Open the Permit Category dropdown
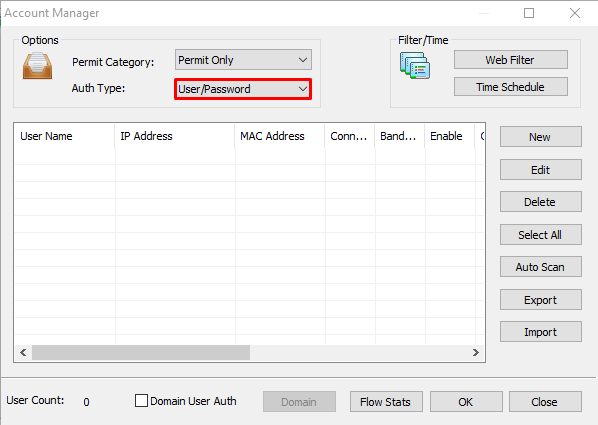Viewport: 598px width, 425px height. pos(243,60)
